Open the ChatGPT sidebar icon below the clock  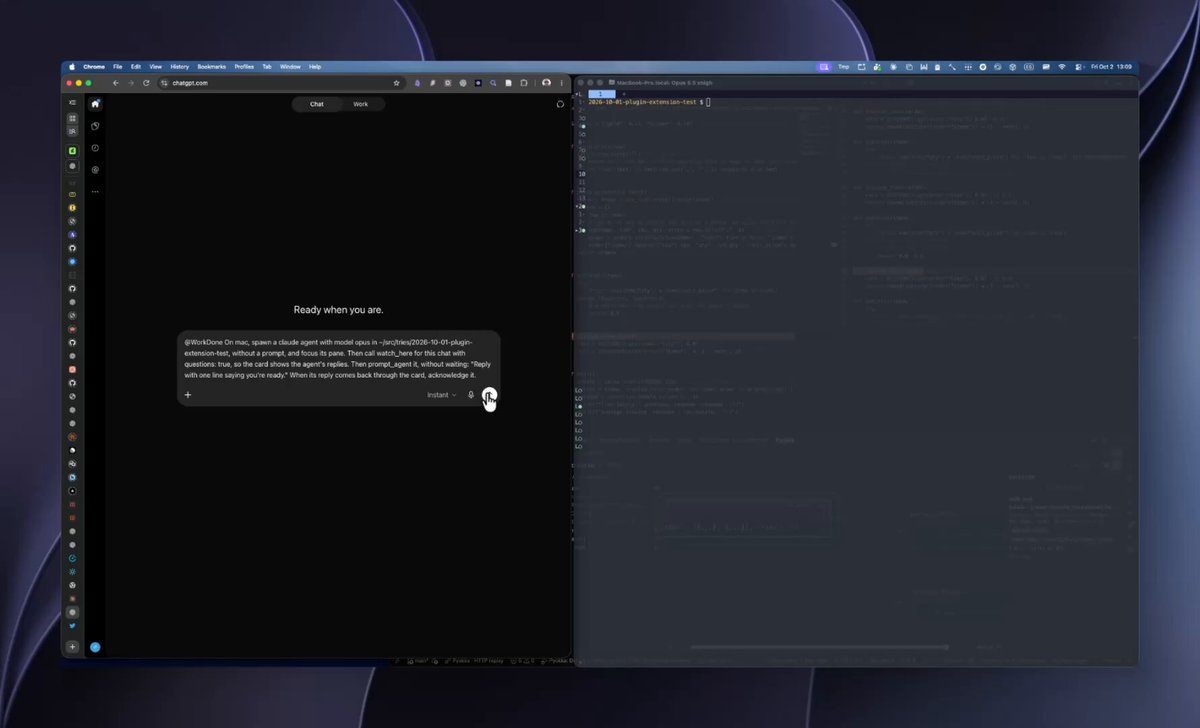coord(95,170)
